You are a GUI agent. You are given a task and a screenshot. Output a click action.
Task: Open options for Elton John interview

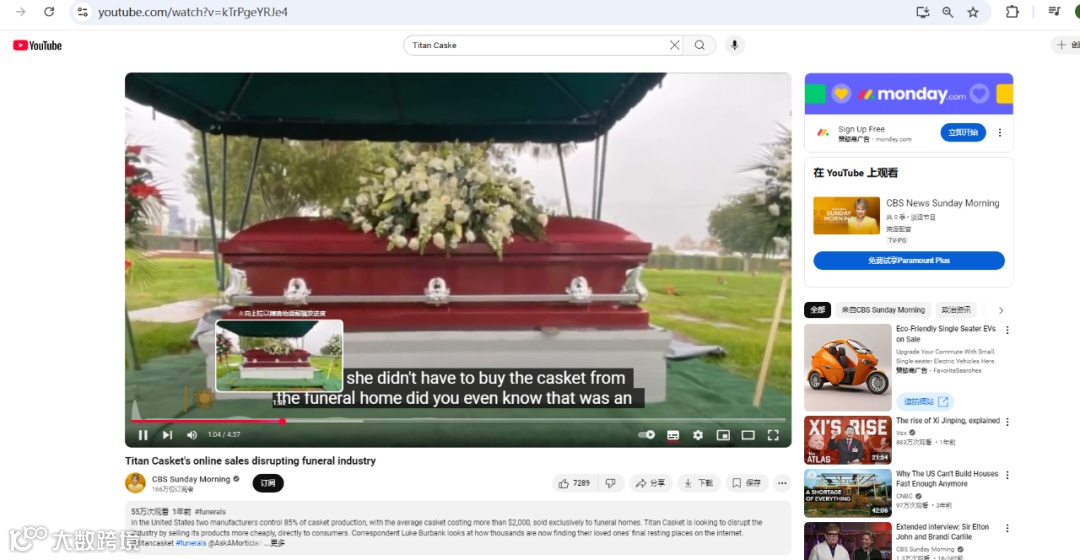tap(1007, 528)
